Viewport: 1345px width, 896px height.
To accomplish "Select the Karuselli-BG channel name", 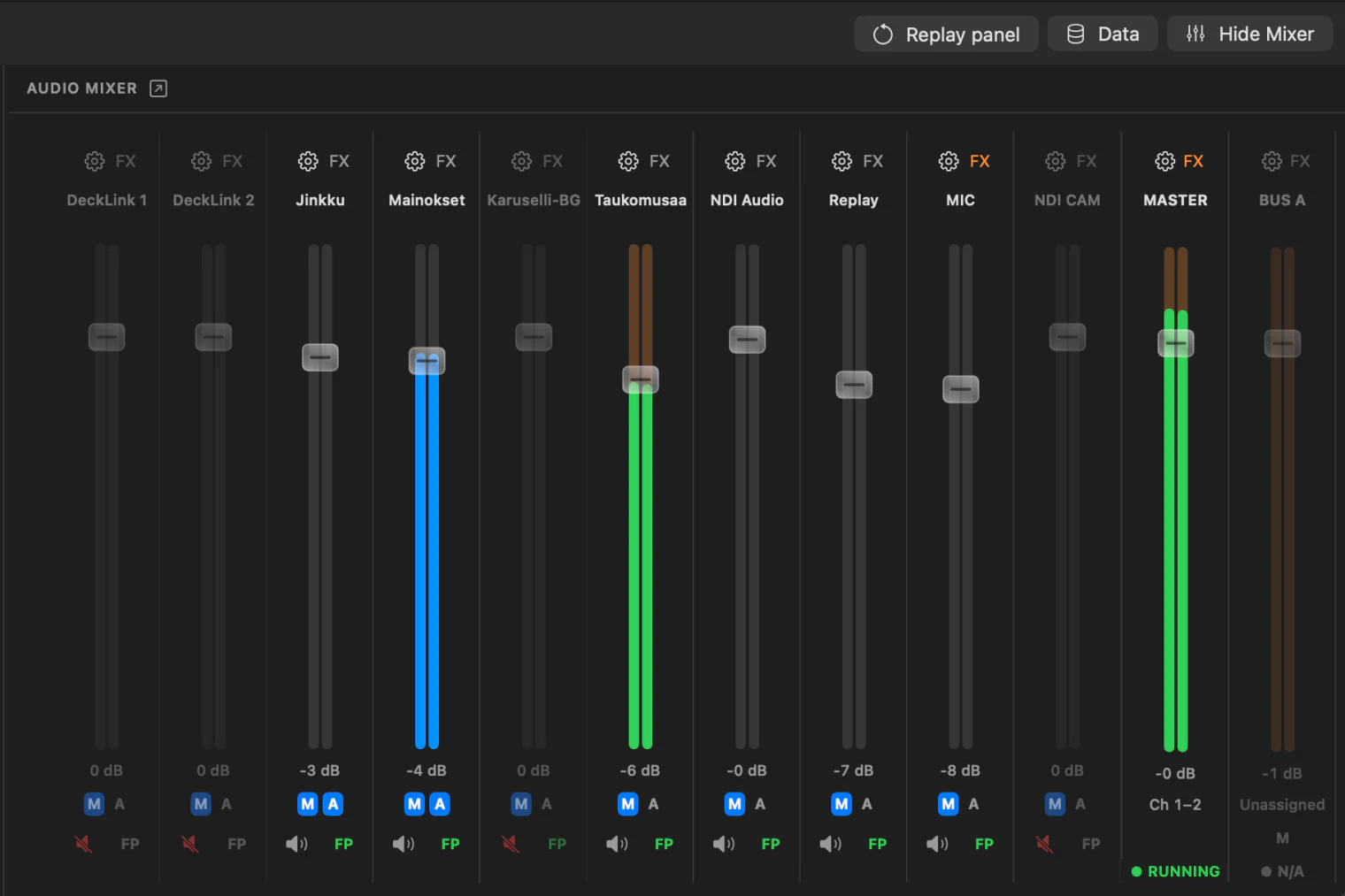I will (x=534, y=200).
